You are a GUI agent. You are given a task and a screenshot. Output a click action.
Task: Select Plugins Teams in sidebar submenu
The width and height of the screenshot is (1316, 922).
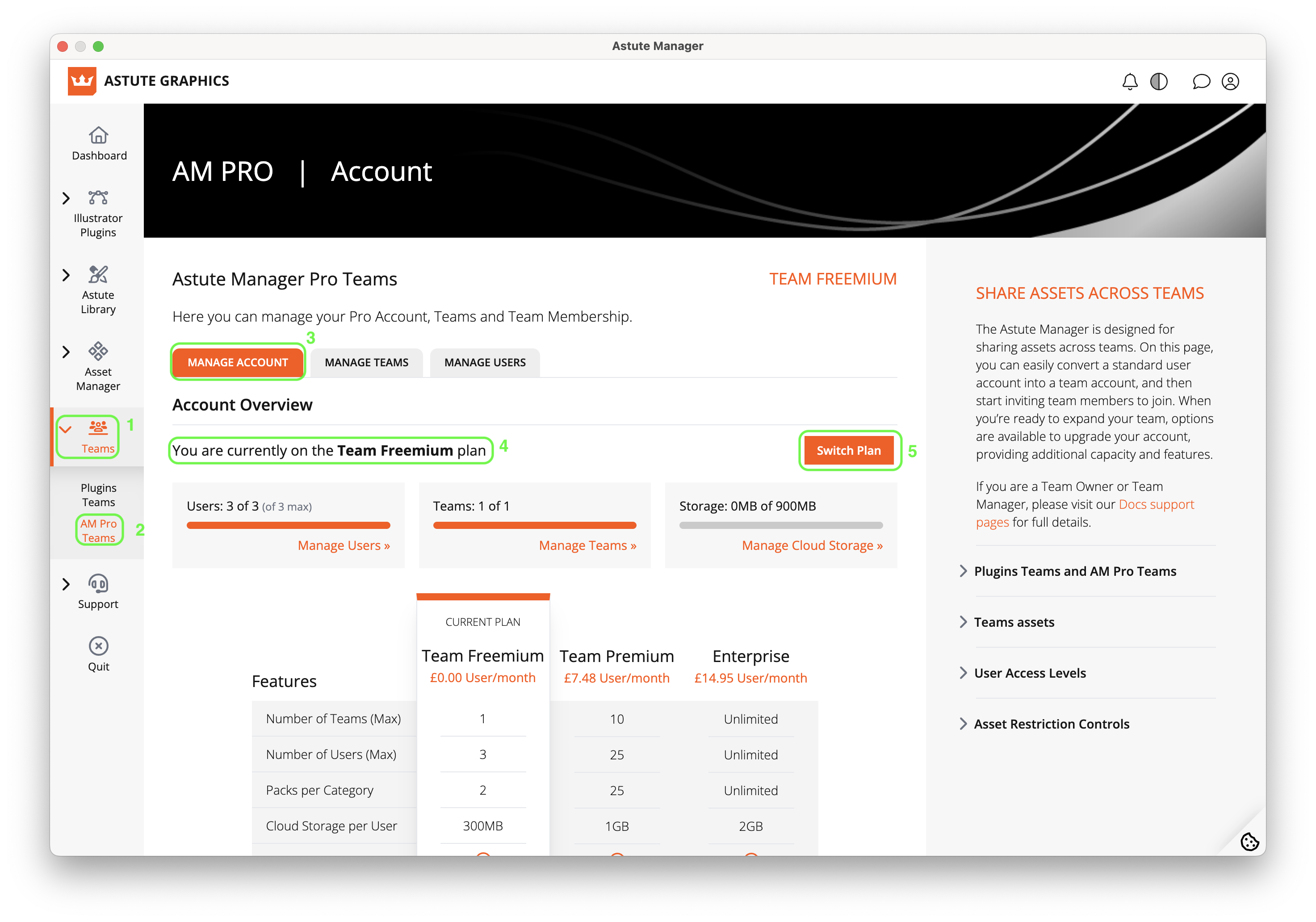click(99, 495)
